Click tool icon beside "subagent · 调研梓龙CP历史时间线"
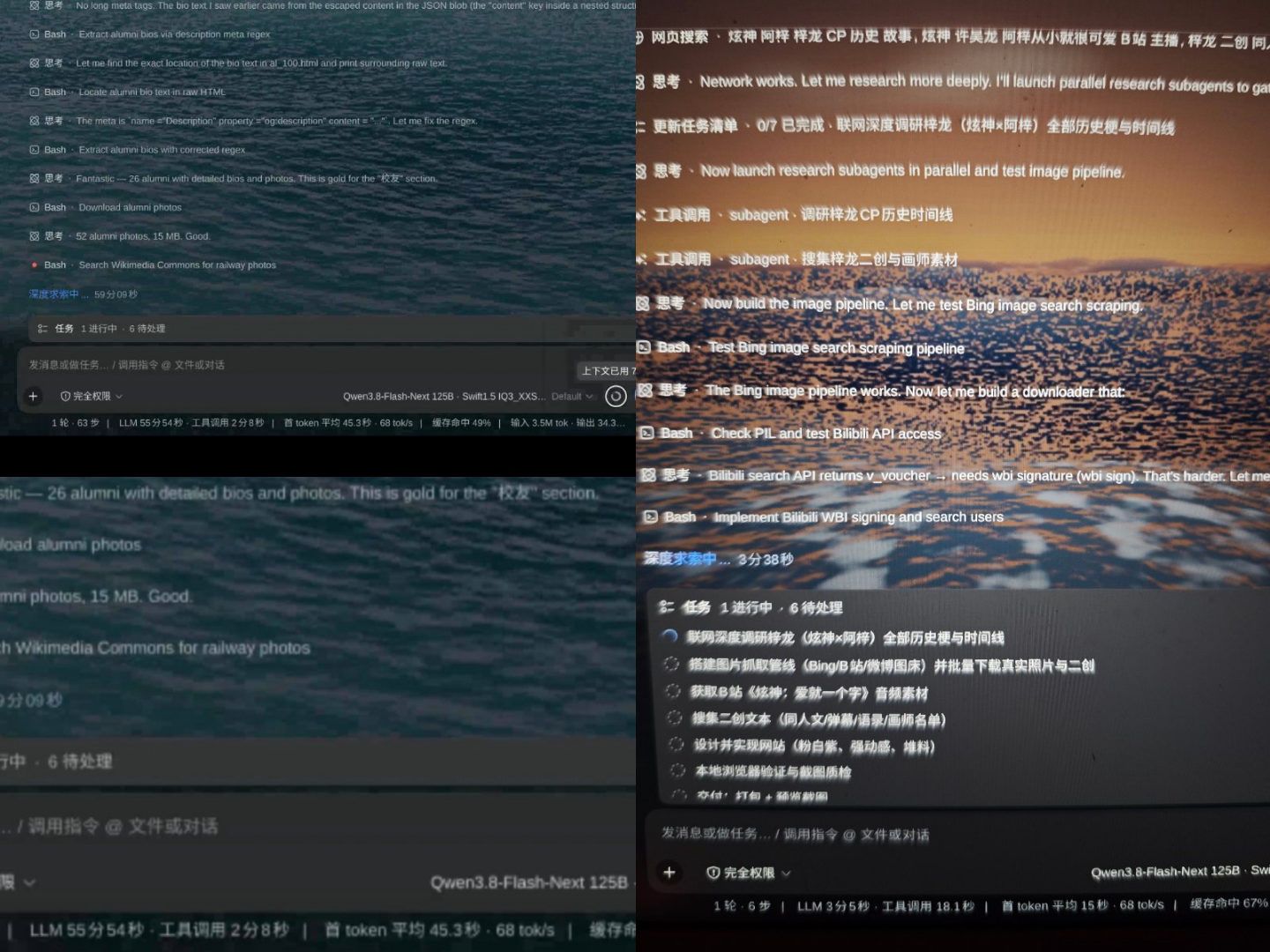The image size is (1270, 952). click(x=641, y=214)
